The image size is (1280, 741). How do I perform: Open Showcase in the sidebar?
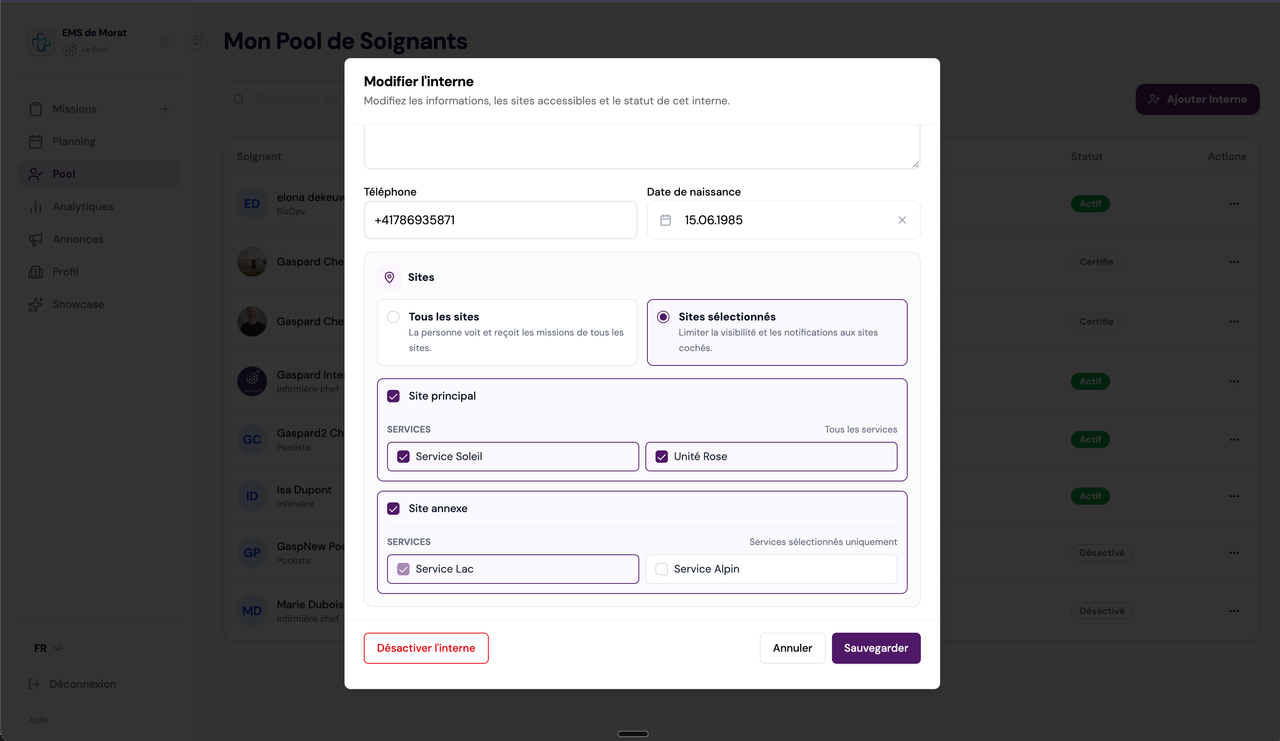[x=78, y=304]
